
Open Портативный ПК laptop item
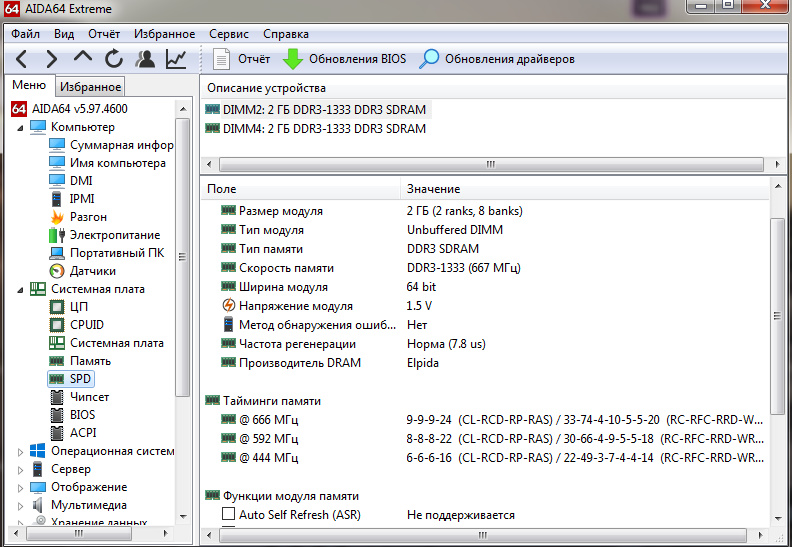(117, 253)
